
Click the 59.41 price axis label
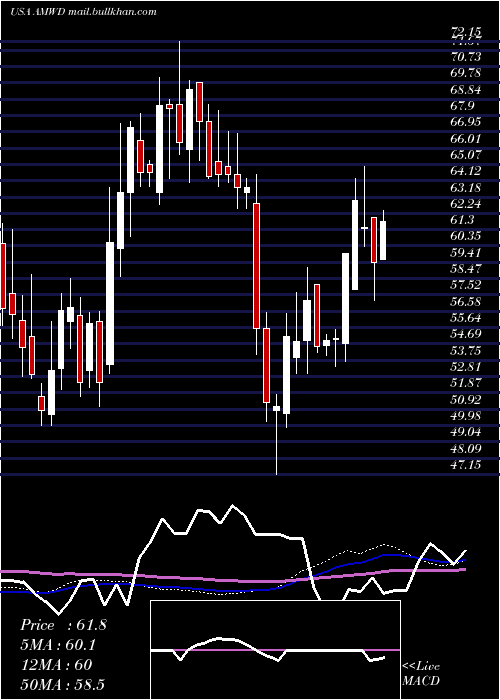click(466, 253)
